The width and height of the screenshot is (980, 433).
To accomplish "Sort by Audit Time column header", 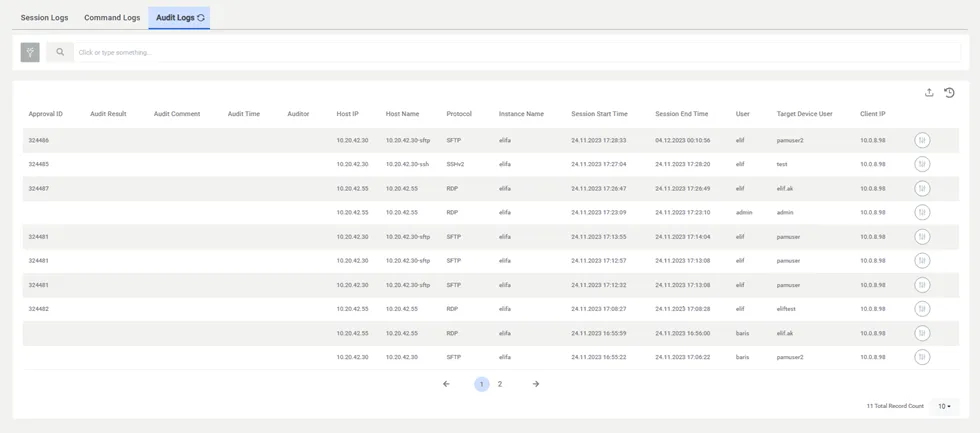I will (x=244, y=114).
